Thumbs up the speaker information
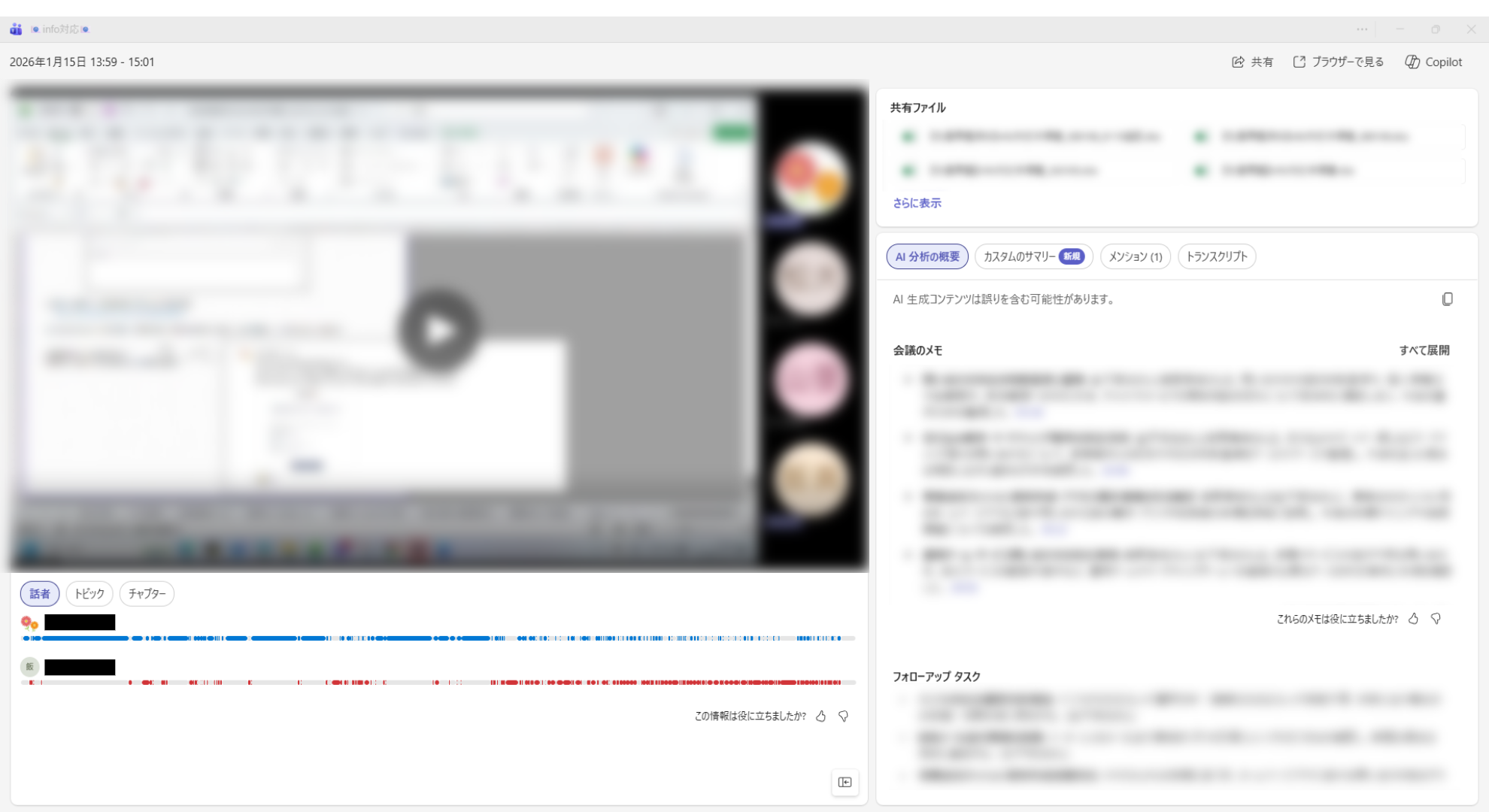Screen dimensions: 1489x812 [x=821, y=717]
